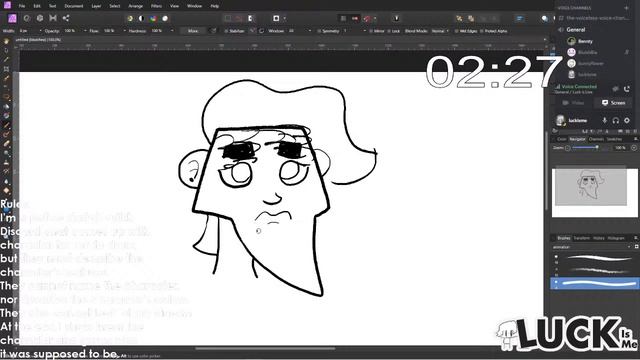Toggle the Lock checkbox
This screenshot has width=640, height=360.
(389, 31)
